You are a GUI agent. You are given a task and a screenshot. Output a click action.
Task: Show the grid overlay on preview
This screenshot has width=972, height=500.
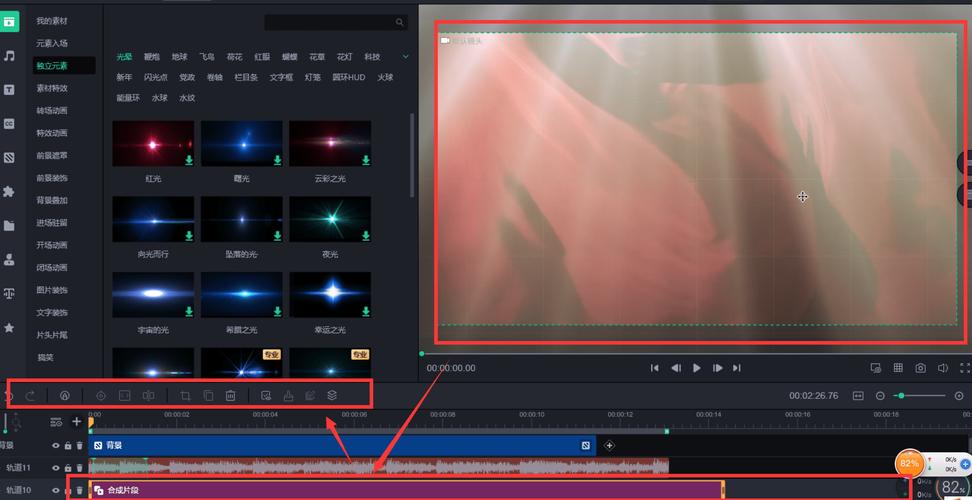tap(898, 368)
